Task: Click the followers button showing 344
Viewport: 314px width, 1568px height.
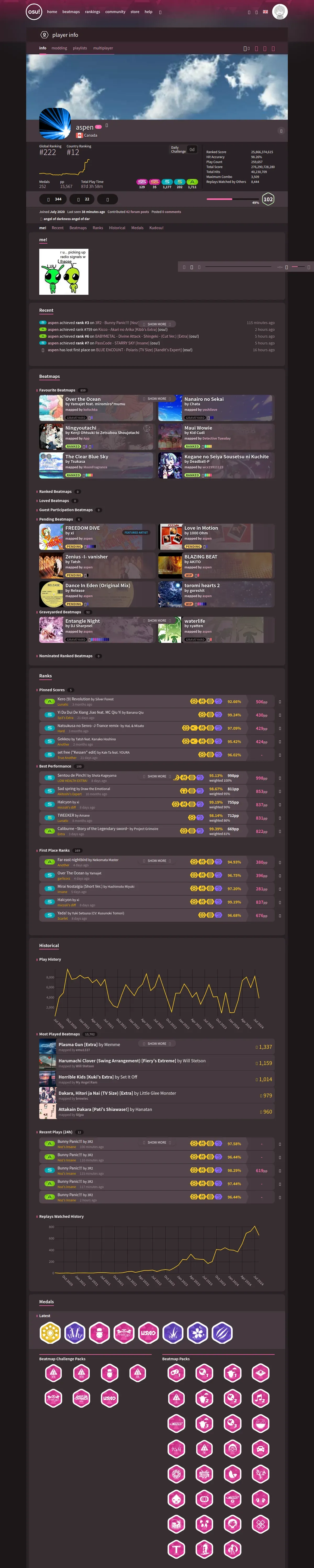Action: click(54, 199)
